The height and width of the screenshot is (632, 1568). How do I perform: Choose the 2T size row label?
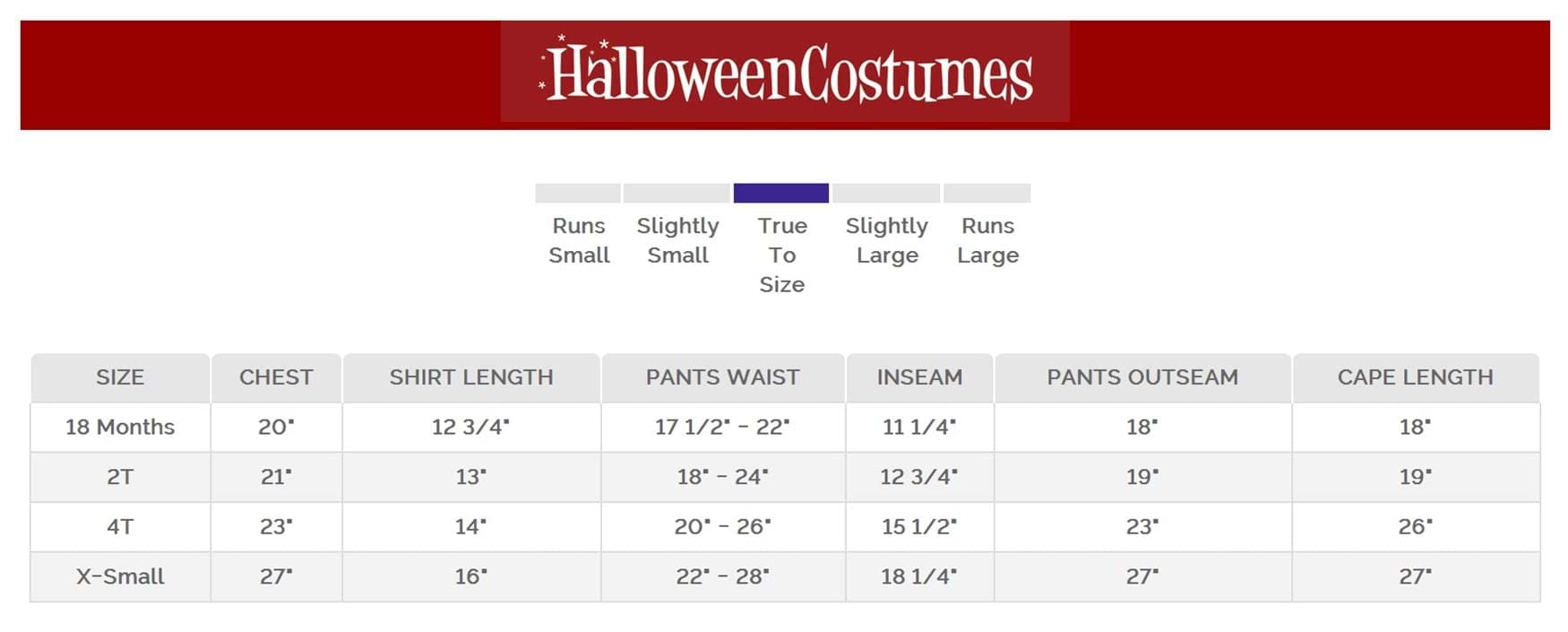pos(120,477)
